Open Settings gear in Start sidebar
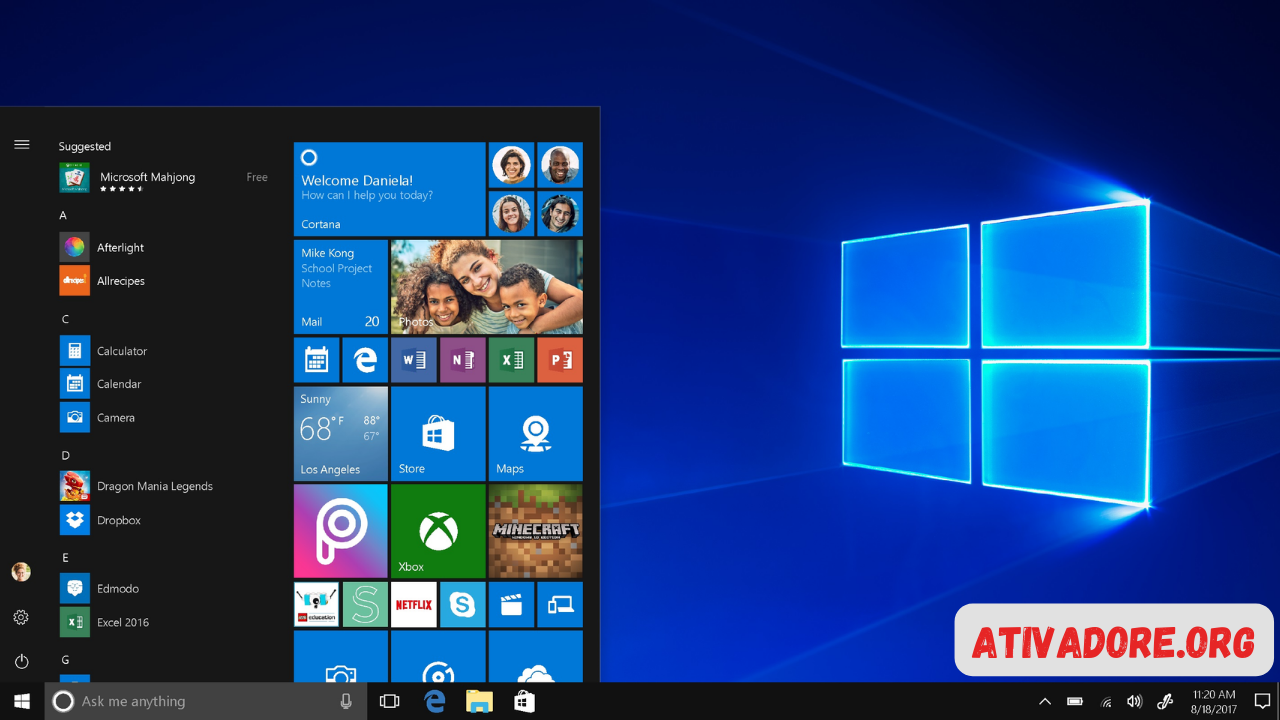Image resolution: width=1280 pixels, height=720 pixels. [21, 618]
